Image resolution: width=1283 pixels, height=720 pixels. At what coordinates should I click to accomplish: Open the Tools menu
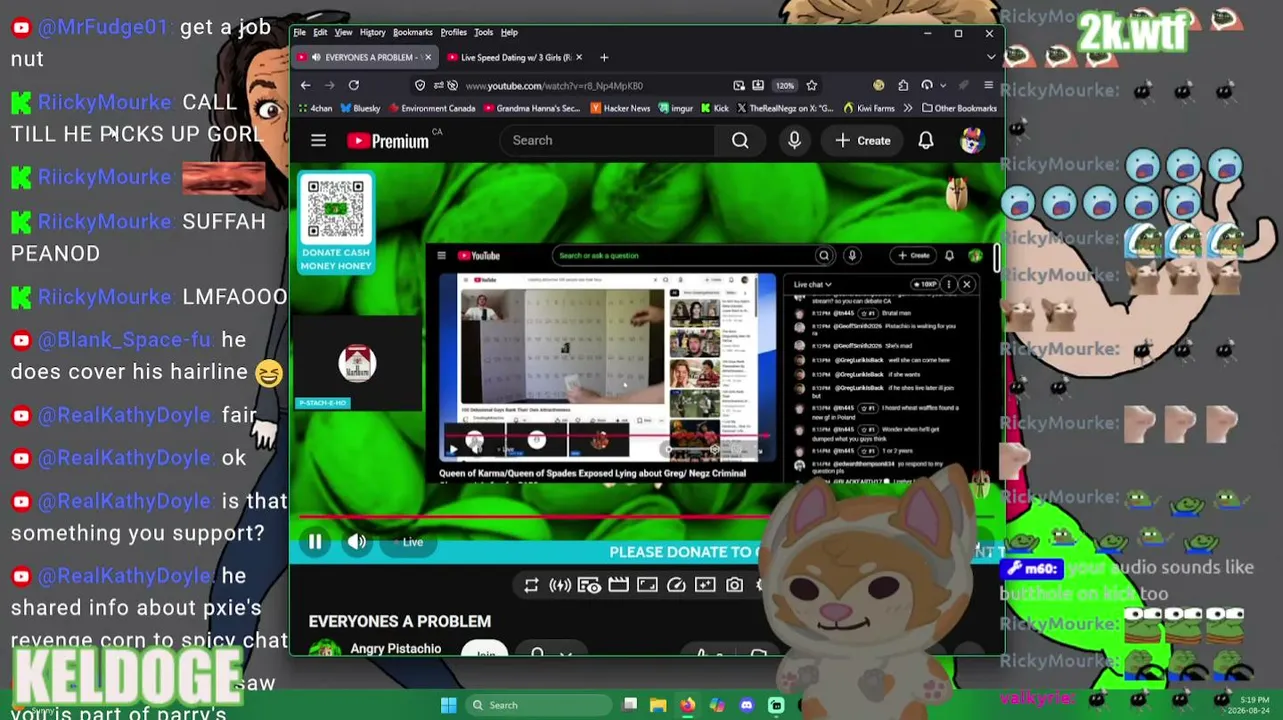click(483, 32)
